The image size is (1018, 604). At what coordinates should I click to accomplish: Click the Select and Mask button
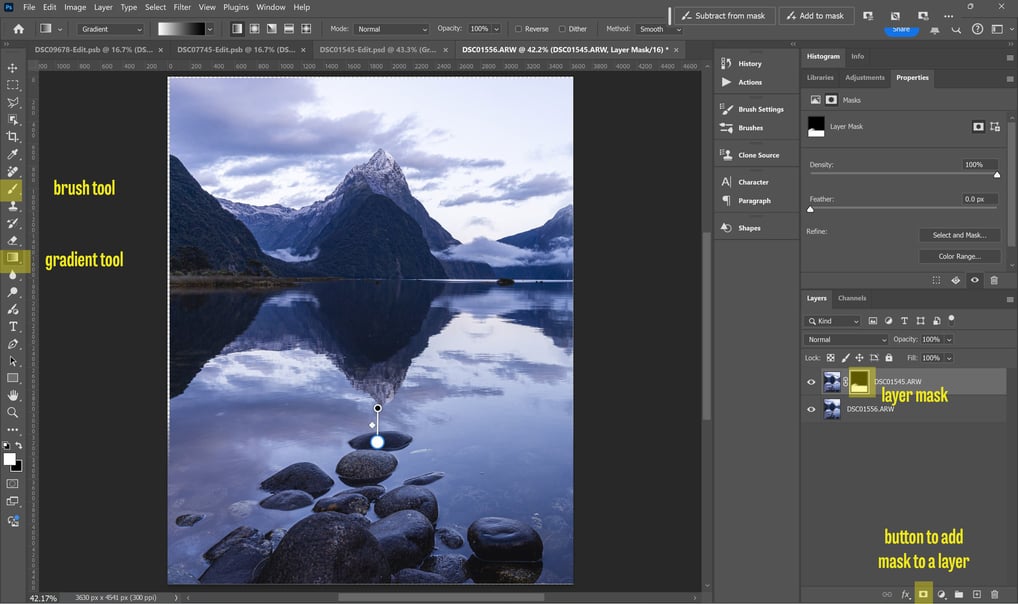pyautogui.click(x=959, y=235)
